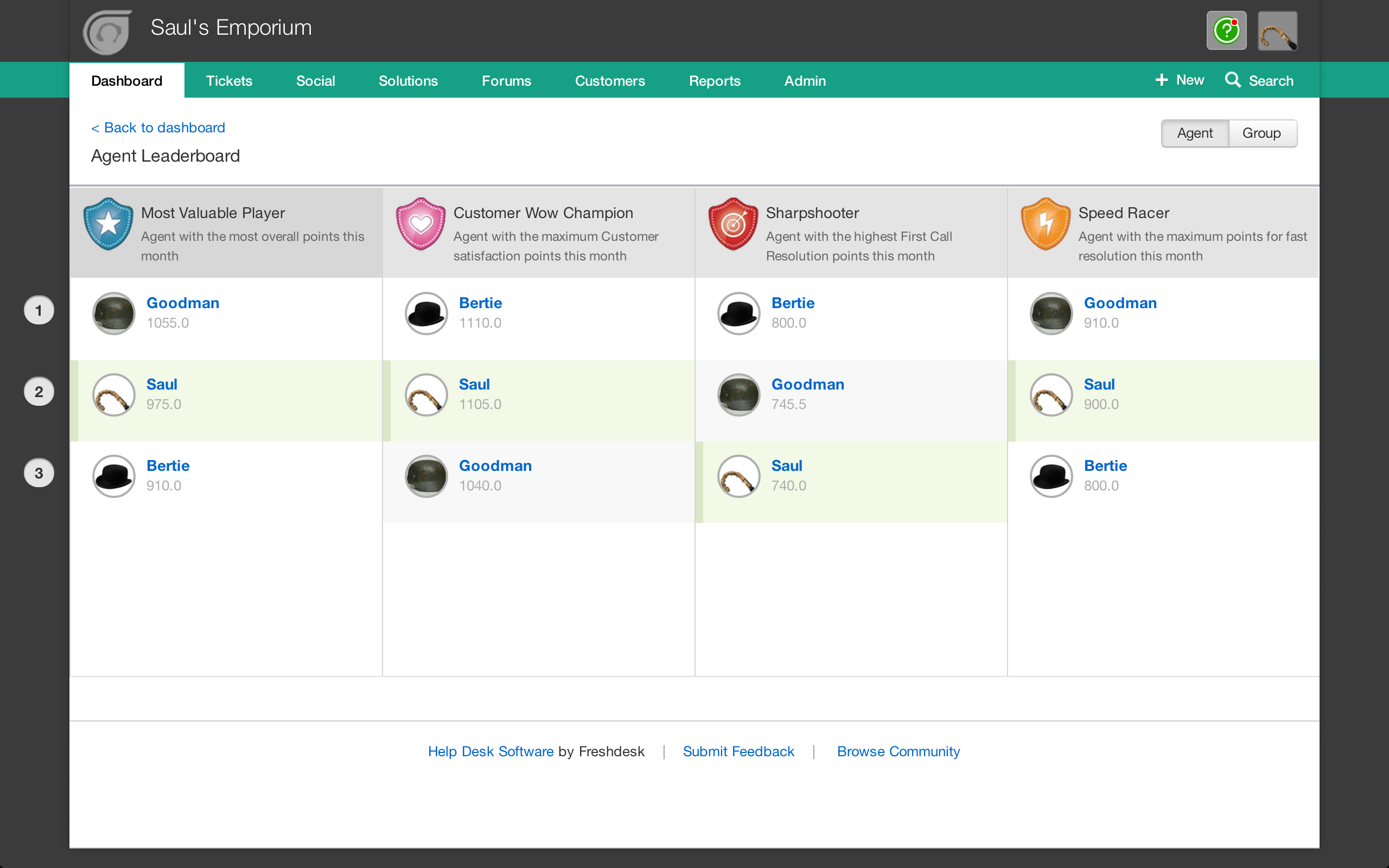Image resolution: width=1389 pixels, height=868 pixels.
Task: Open Saul's name under Customer Wow Champion
Action: tap(474, 384)
